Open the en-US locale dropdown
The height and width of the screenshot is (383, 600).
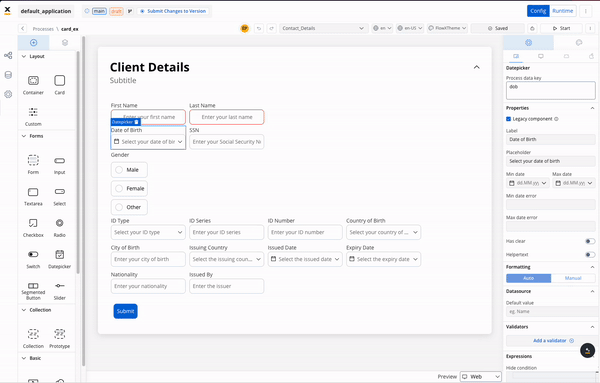click(409, 28)
